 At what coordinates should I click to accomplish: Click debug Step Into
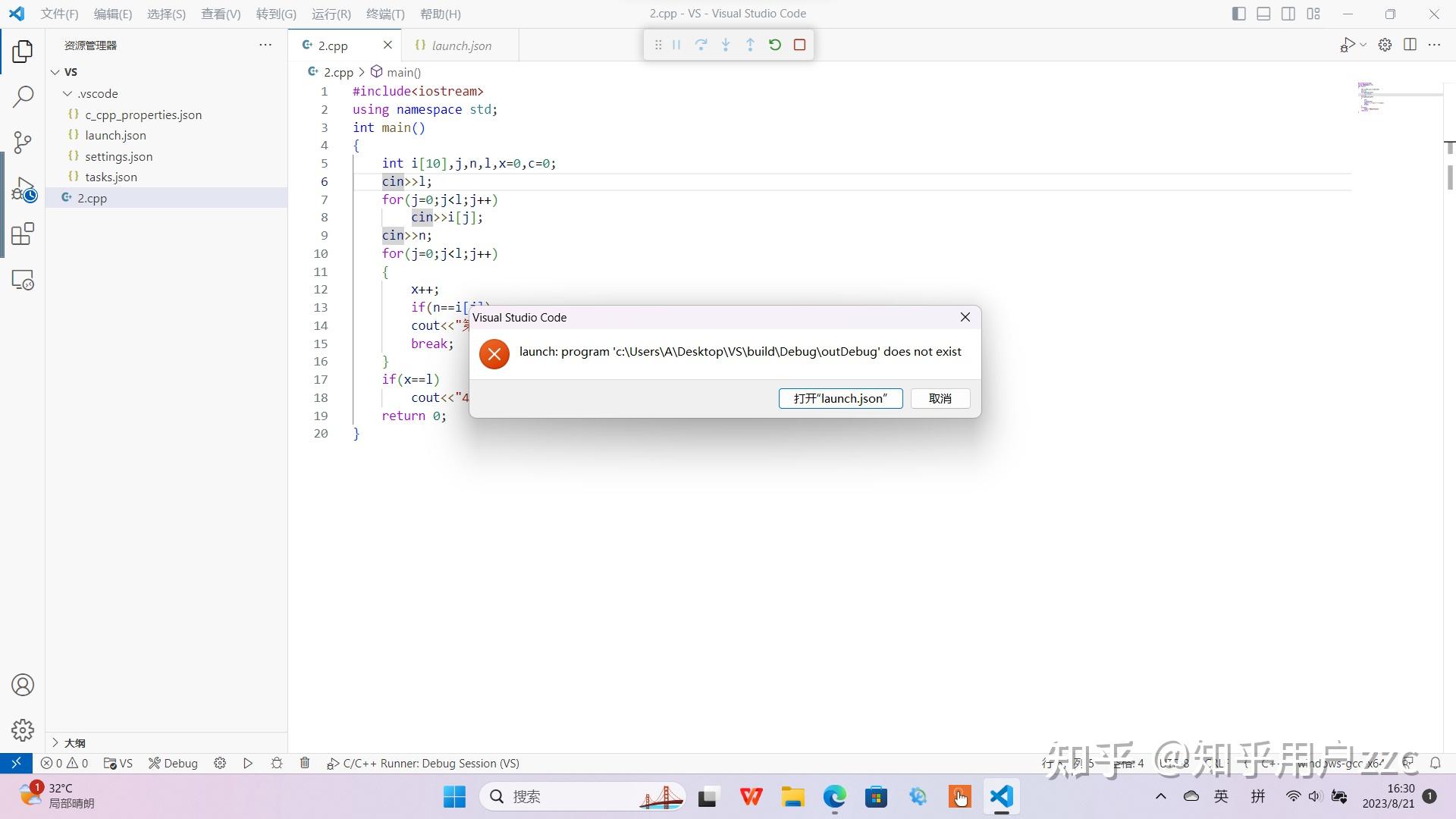pyautogui.click(x=726, y=45)
